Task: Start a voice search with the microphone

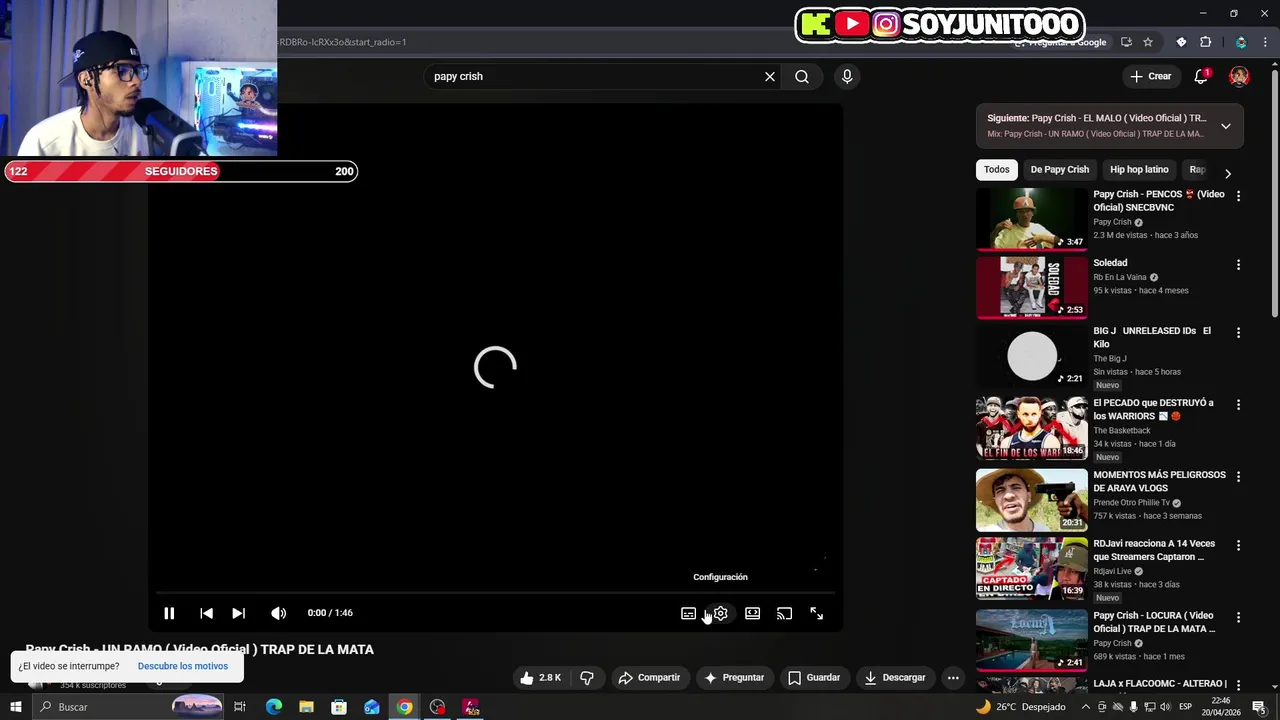Action: click(x=847, y=76)
